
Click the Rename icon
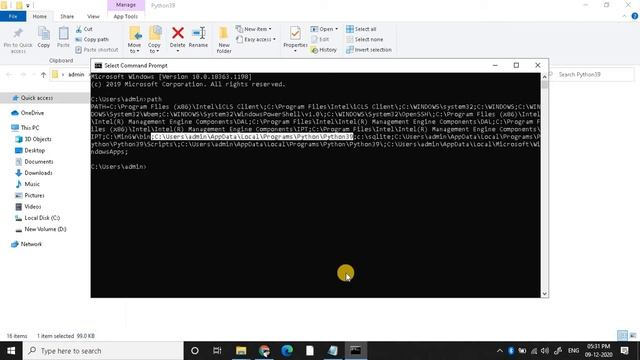point(198,33)
